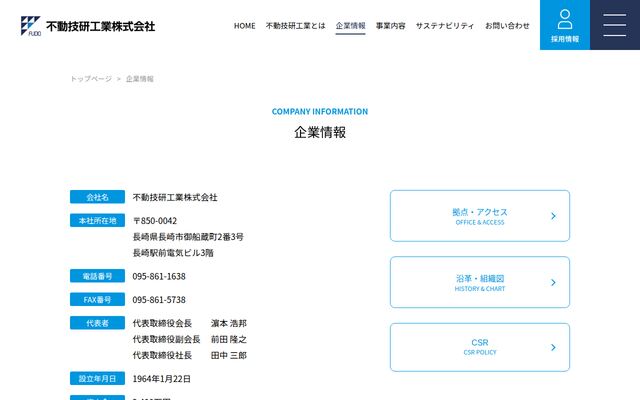Click 前田 隆之 name
Viewport: 640px width, 400px height.
click(229, 339)
